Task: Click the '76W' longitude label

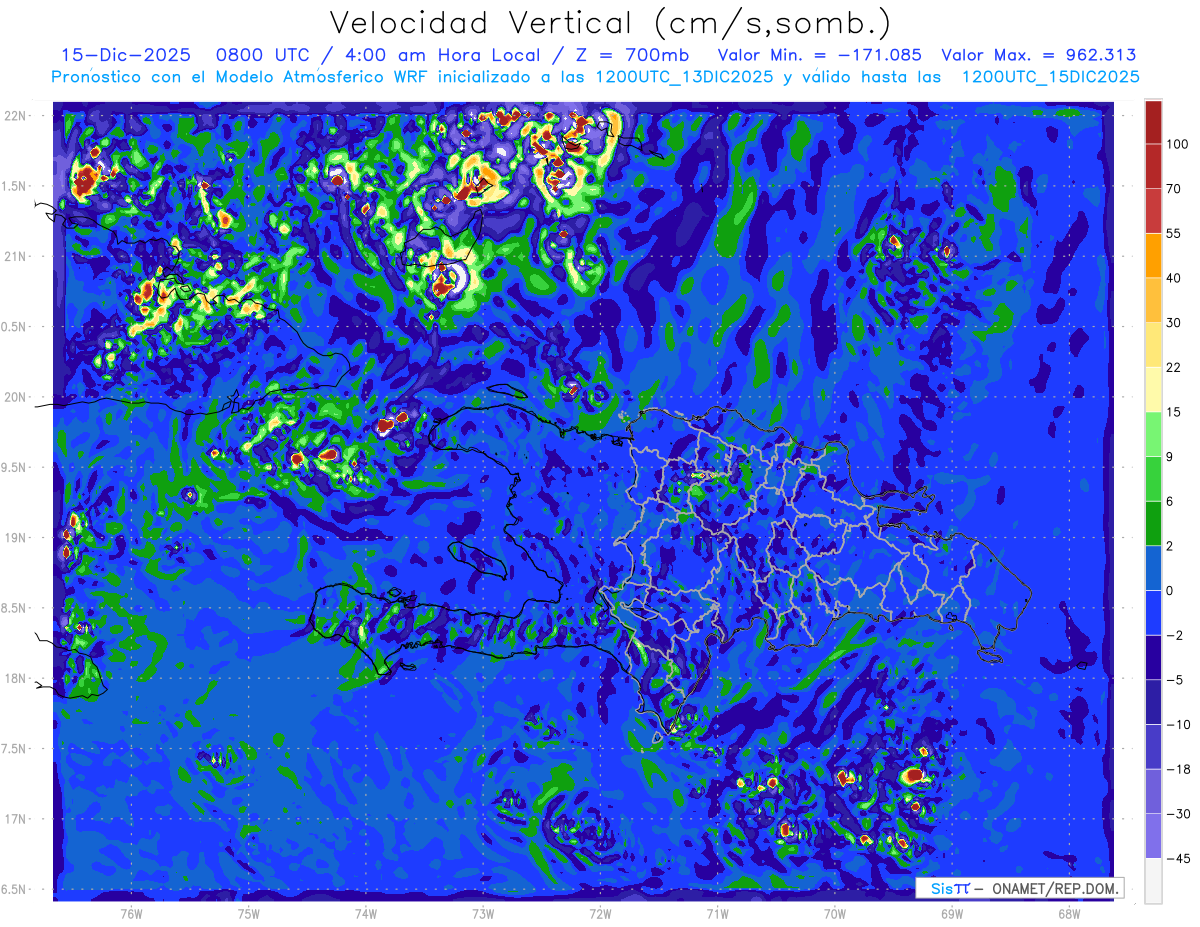Action: (x=131, y=914)
